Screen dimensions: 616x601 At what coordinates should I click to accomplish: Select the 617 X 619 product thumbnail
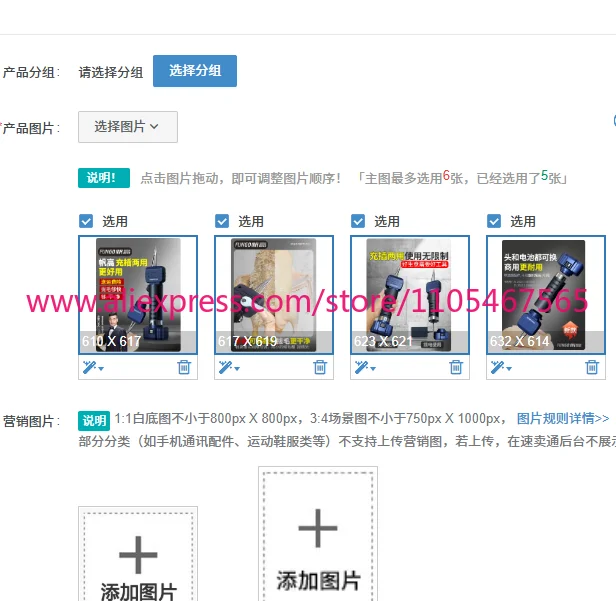(x=274, y=295)
